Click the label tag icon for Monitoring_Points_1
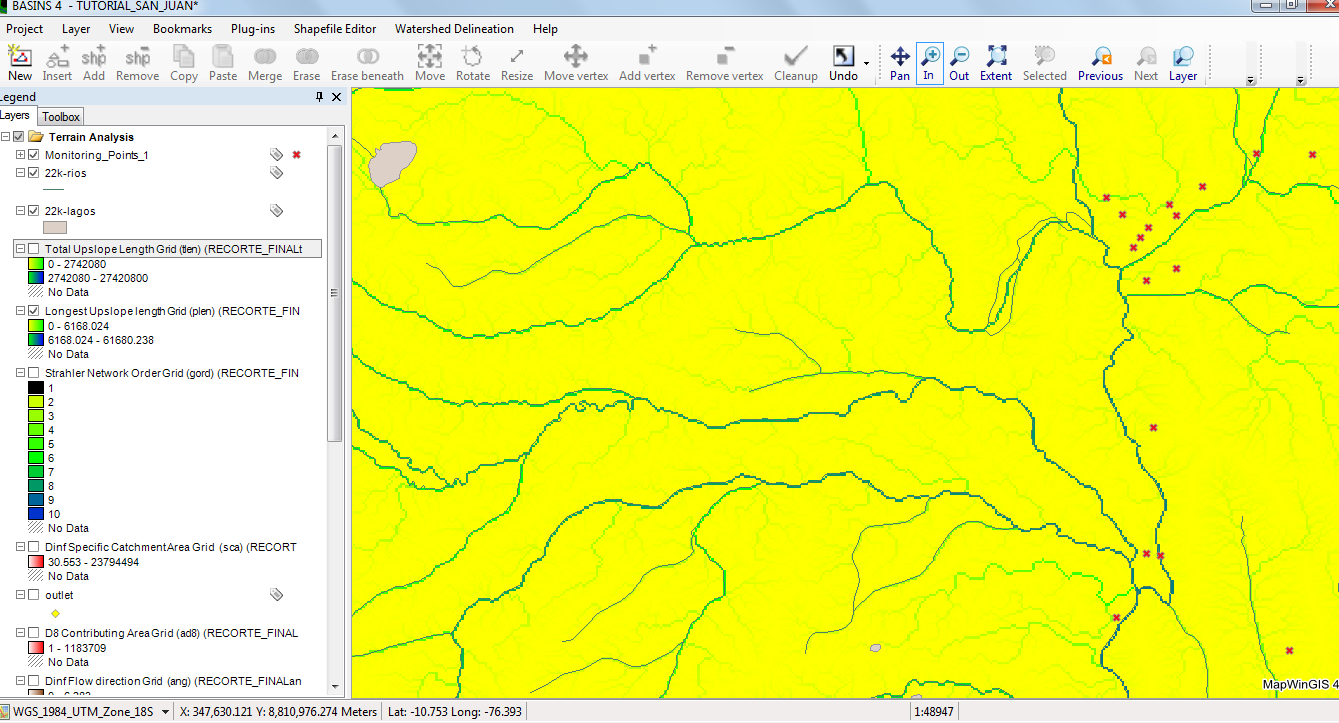 coord(277,155)
